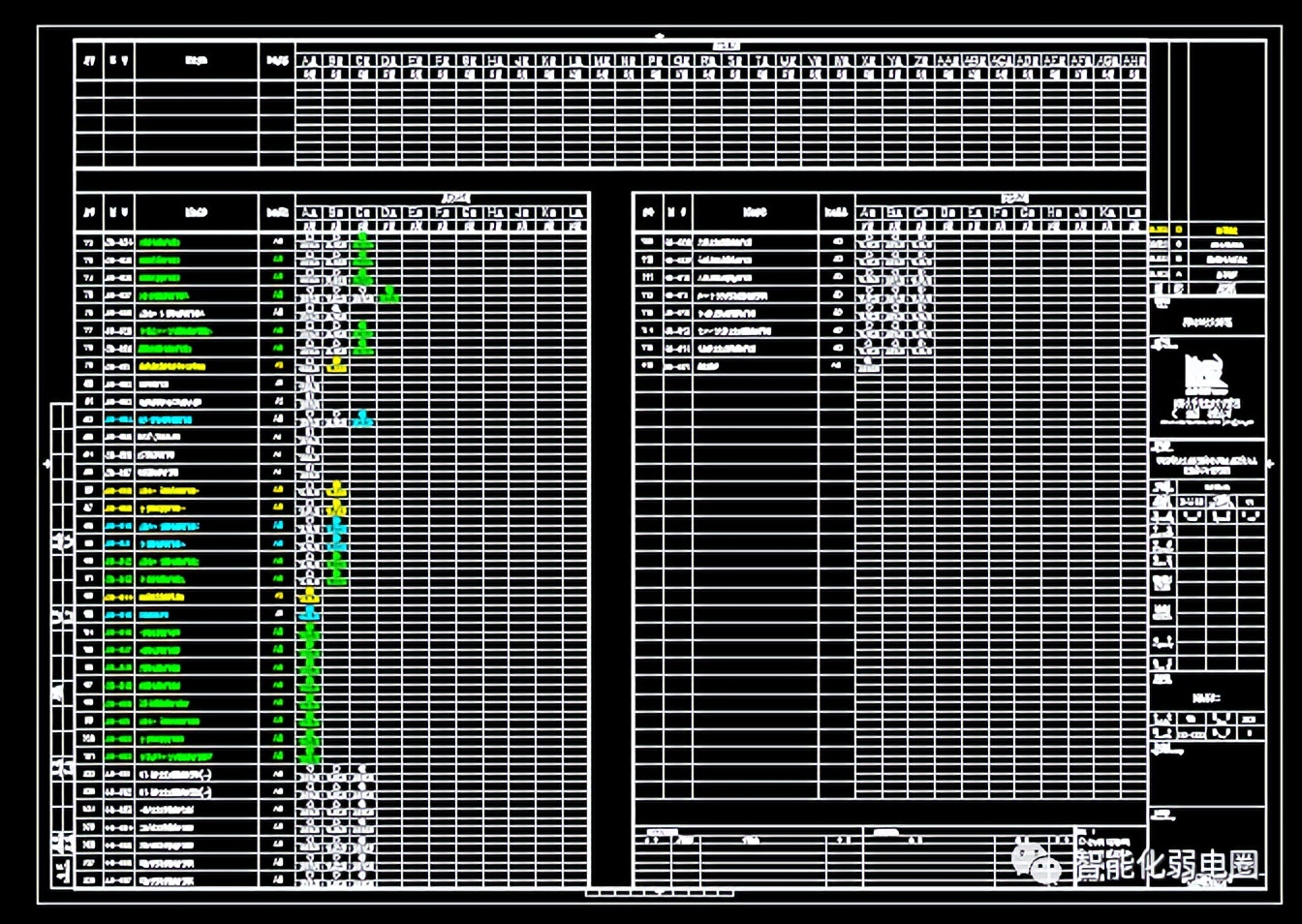Select the "Za" column header in the top table
Image resolution: width=1302 pixels, height=924 pixels.
(x=920, y=60)
